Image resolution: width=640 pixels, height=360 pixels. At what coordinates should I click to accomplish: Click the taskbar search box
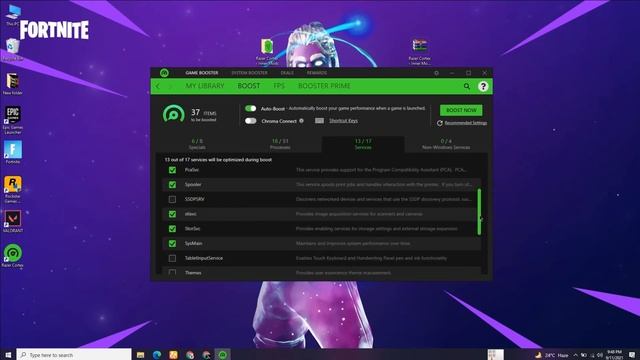point(74,355)
